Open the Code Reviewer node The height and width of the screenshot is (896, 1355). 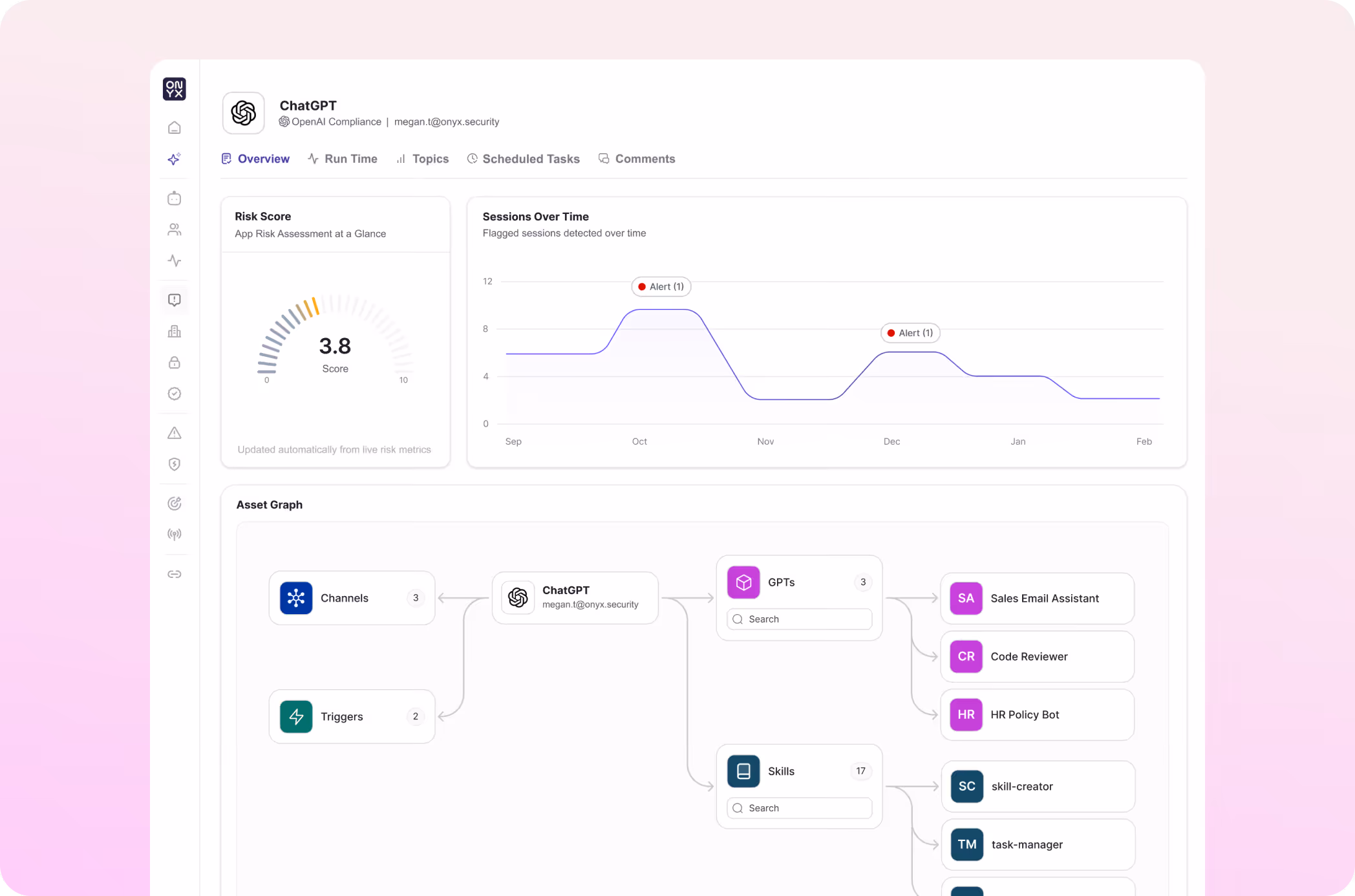[1037, 657]
